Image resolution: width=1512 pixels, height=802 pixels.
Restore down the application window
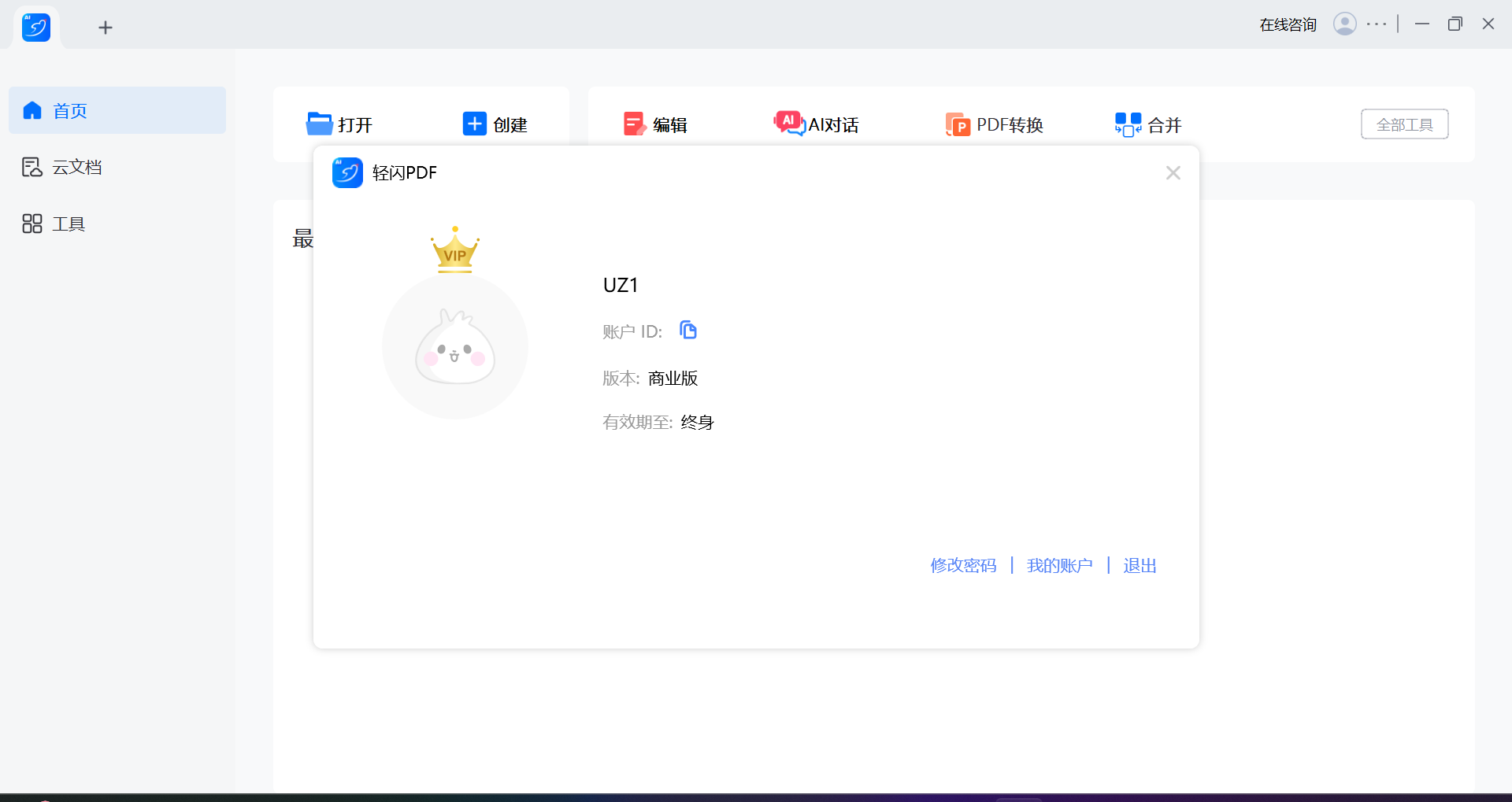(x=1455, y=24)
